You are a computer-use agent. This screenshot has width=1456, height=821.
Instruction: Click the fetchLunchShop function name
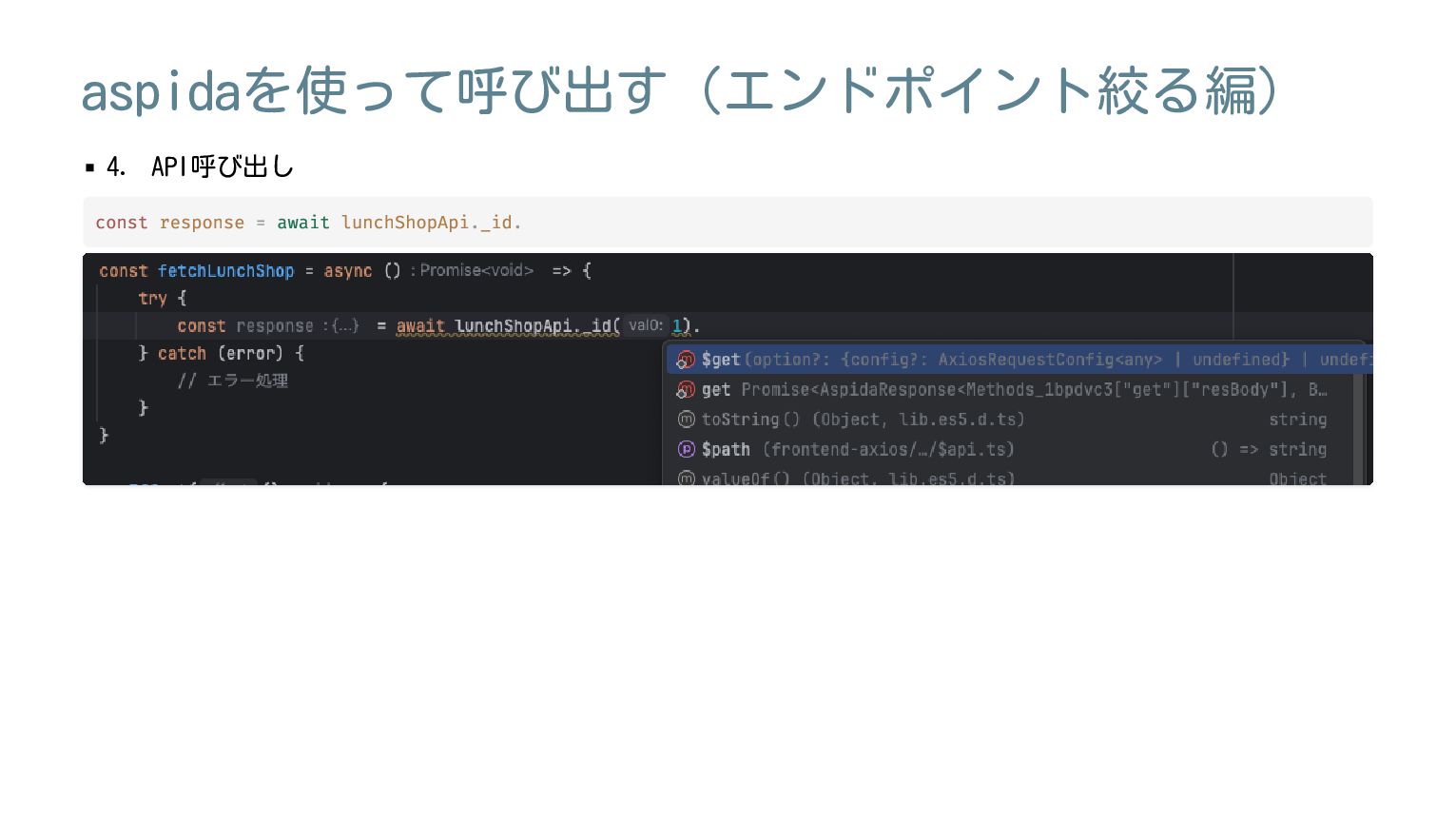(x=226, y=271)
